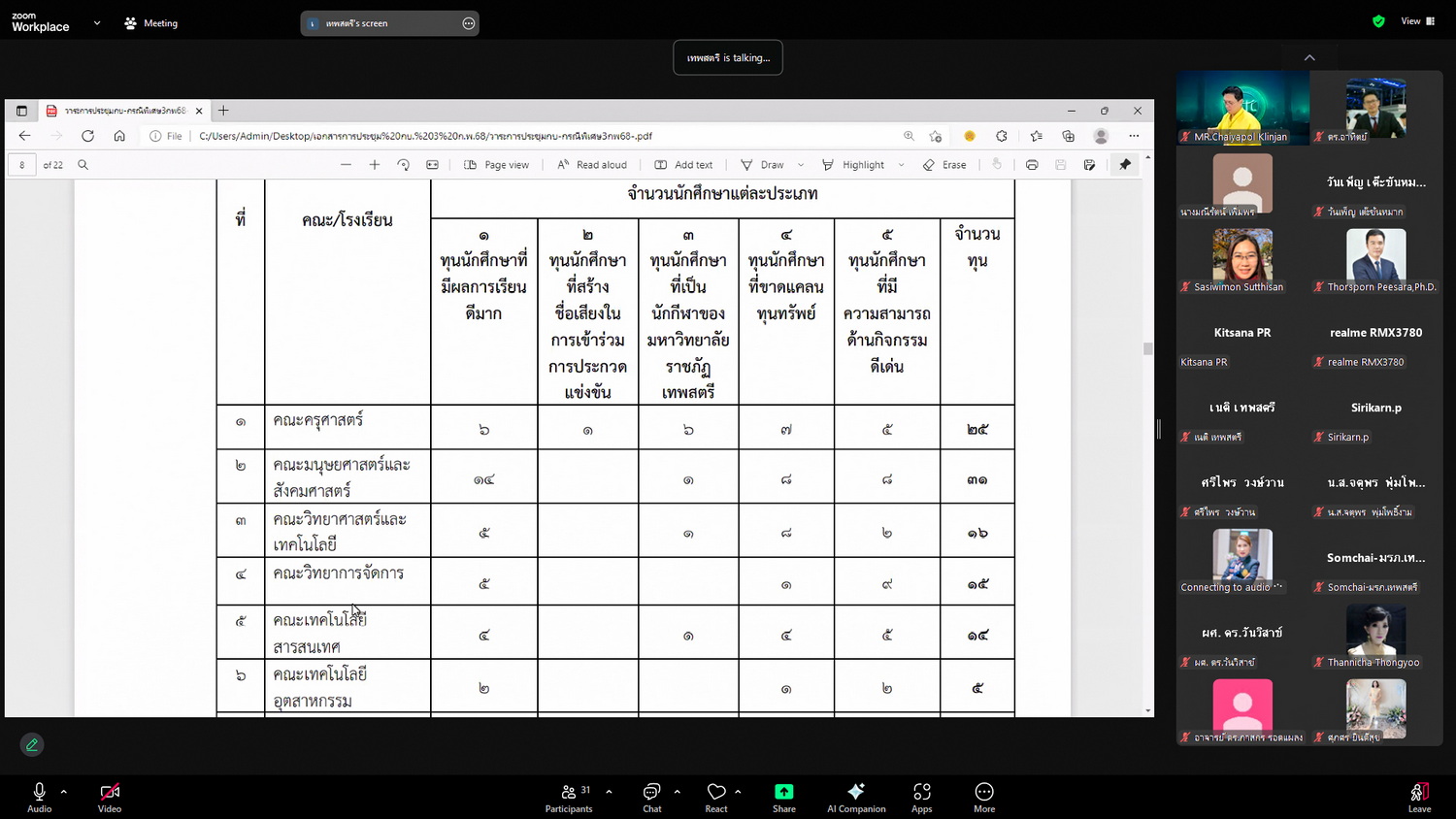Screen dimensions: 1456x819
Task: Open the React emoji menu
Action: point(716,798)
